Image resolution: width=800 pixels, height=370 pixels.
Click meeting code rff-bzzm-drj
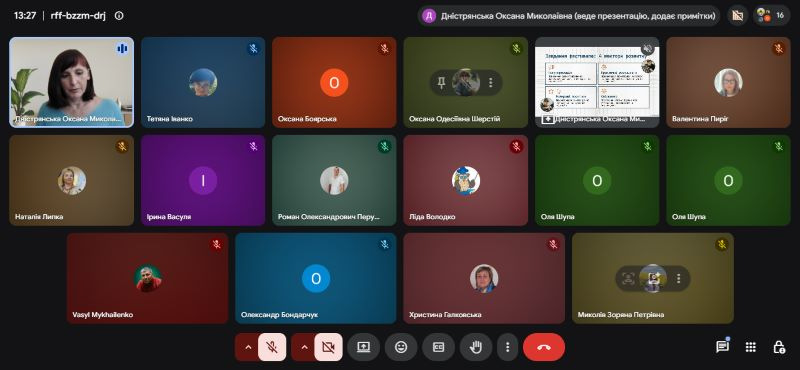pyautogui.click(x=78, y=15)
